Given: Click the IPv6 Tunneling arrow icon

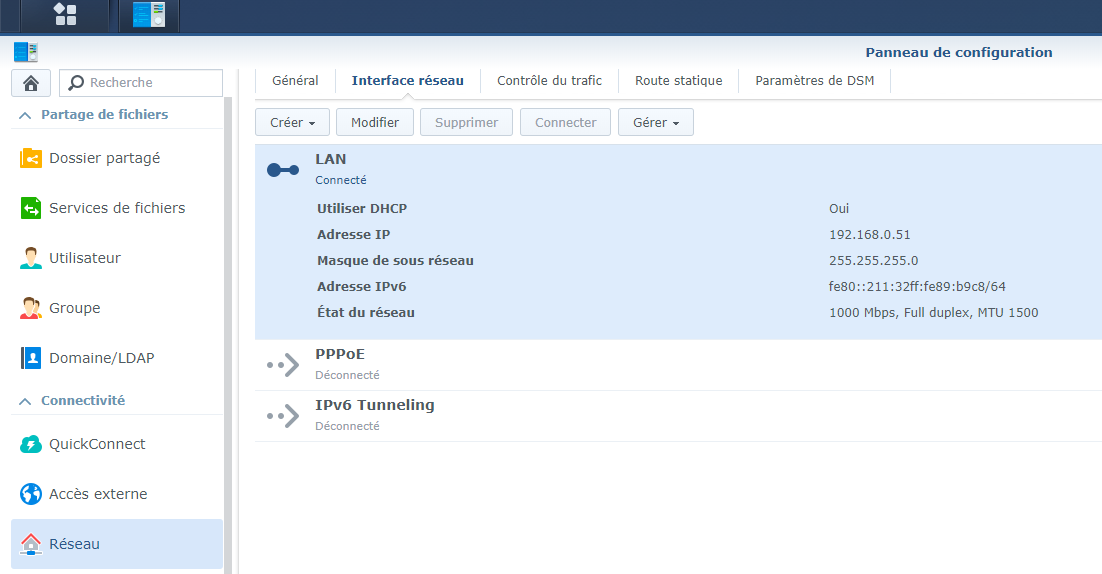Looking at the screenshot, I should click(x=283, y=416).
